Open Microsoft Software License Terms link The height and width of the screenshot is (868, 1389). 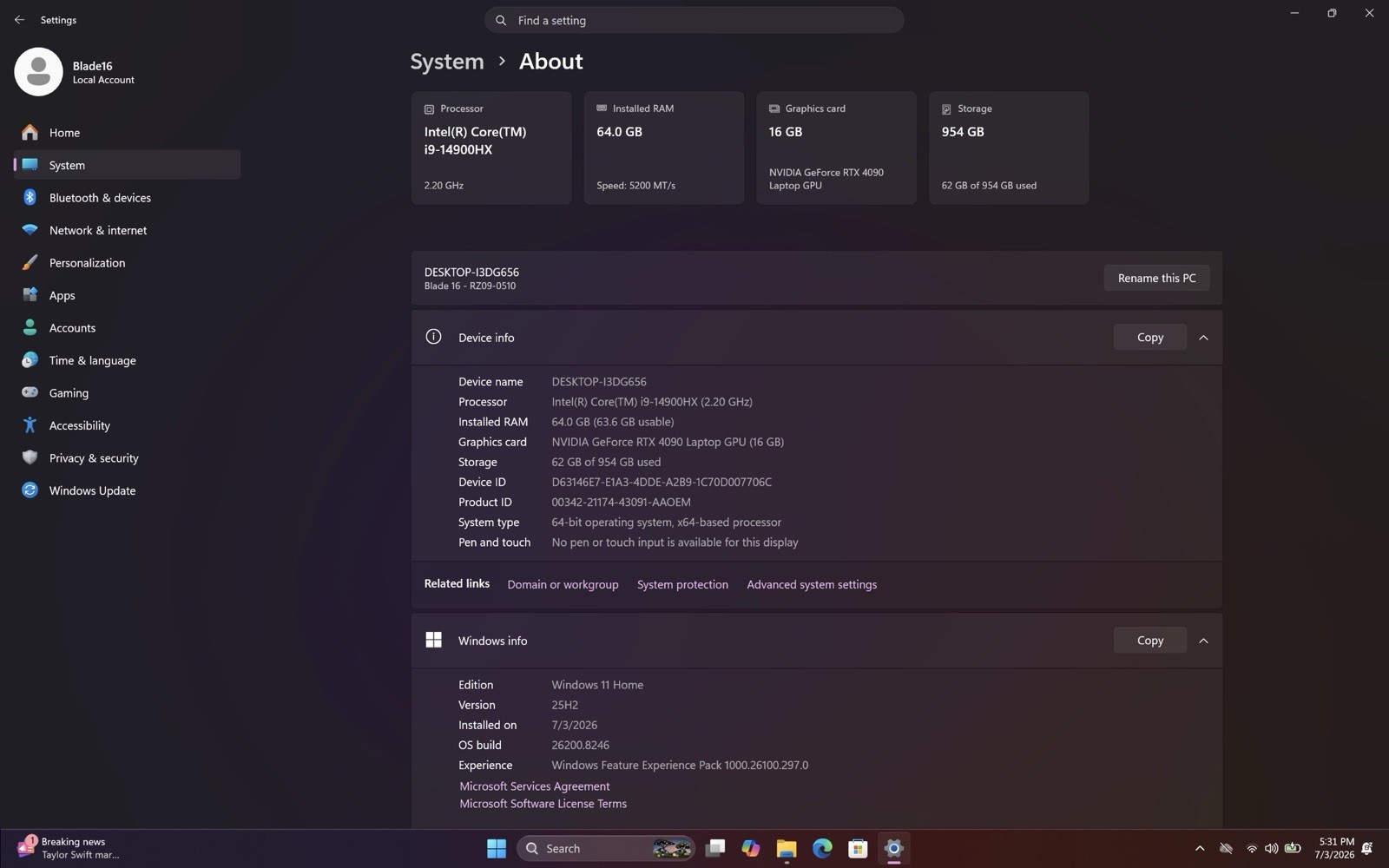coord(543,804)
